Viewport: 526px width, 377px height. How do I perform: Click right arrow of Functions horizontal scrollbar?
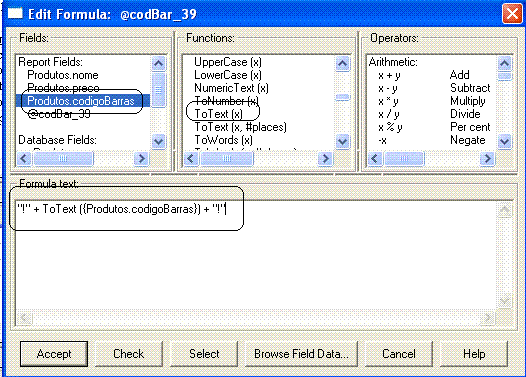coord(325,158)
